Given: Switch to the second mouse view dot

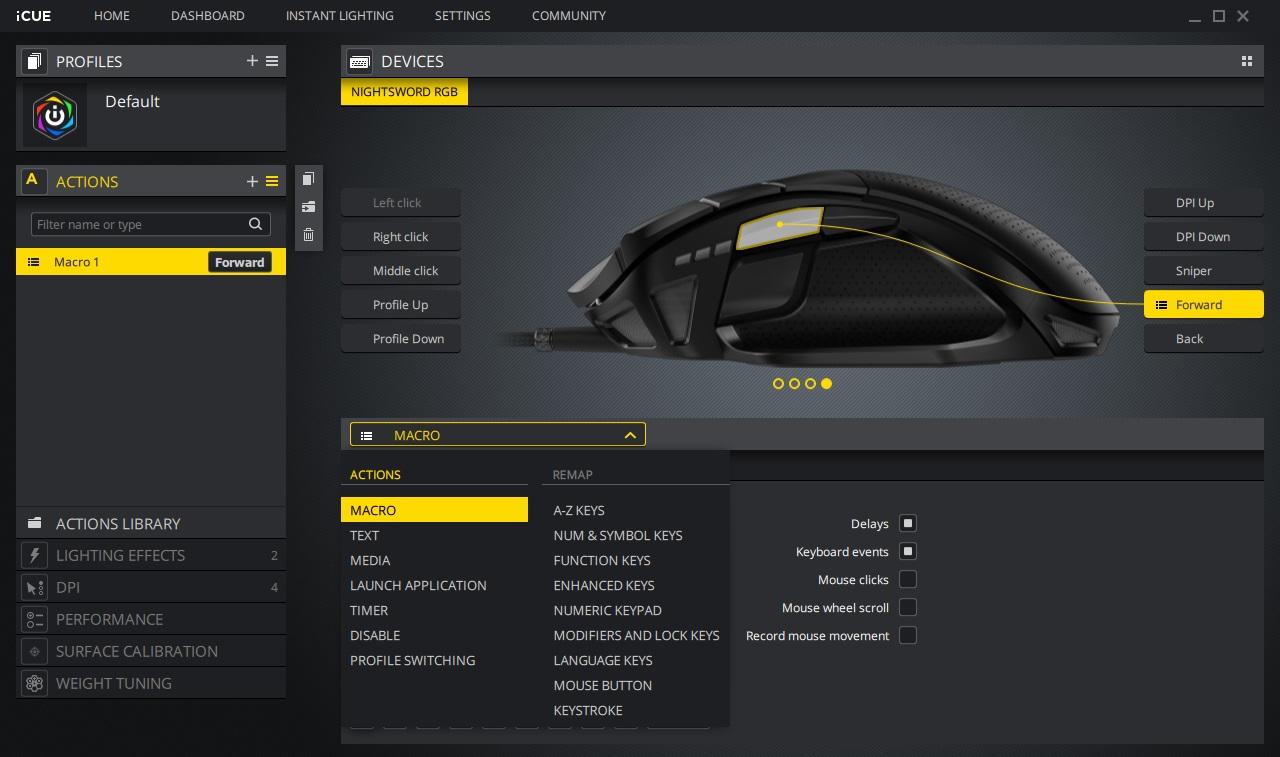Looking at the screenshot, I should pyautogui.click(x=795, y=383).
